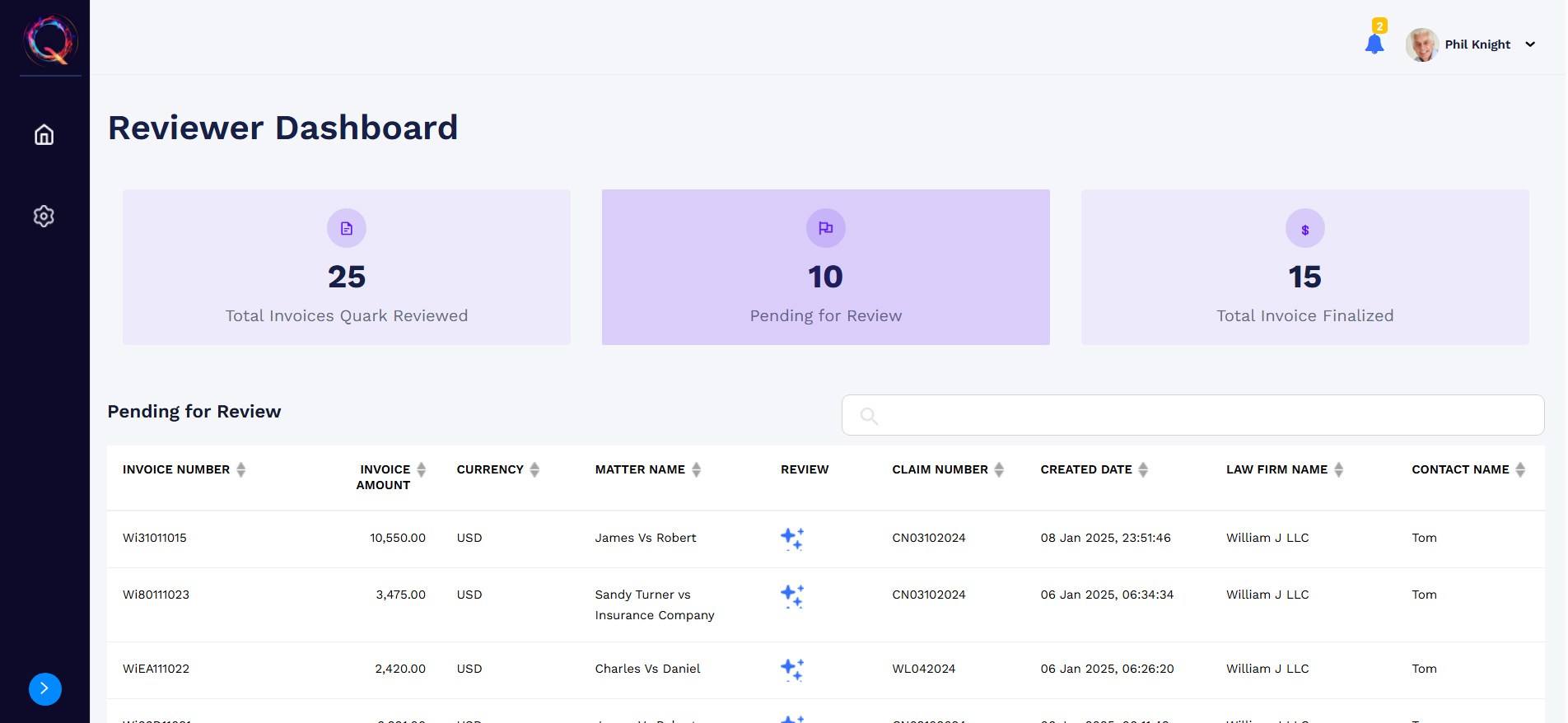Open settings gear in sidebar

pos(44,216)
